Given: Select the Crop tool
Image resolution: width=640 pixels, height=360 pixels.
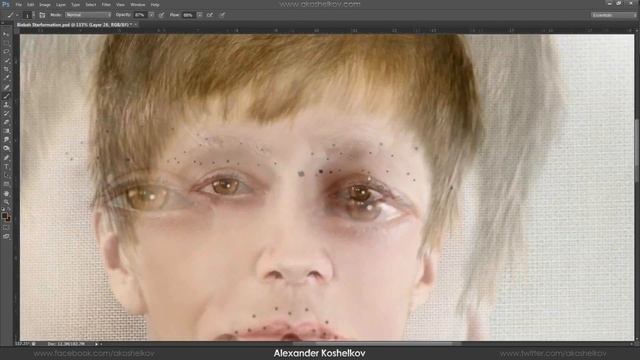Looking at the screenshot, I should (6, 69).
